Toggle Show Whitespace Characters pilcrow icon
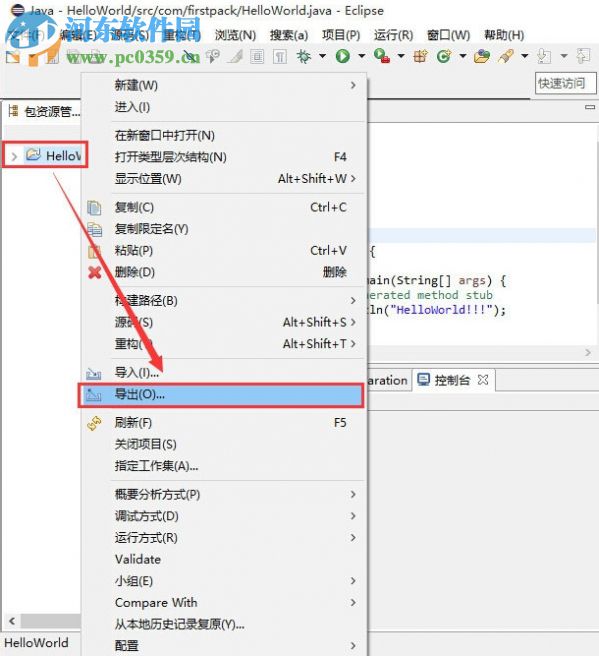The image size is (599, 656). click(280, 56)
